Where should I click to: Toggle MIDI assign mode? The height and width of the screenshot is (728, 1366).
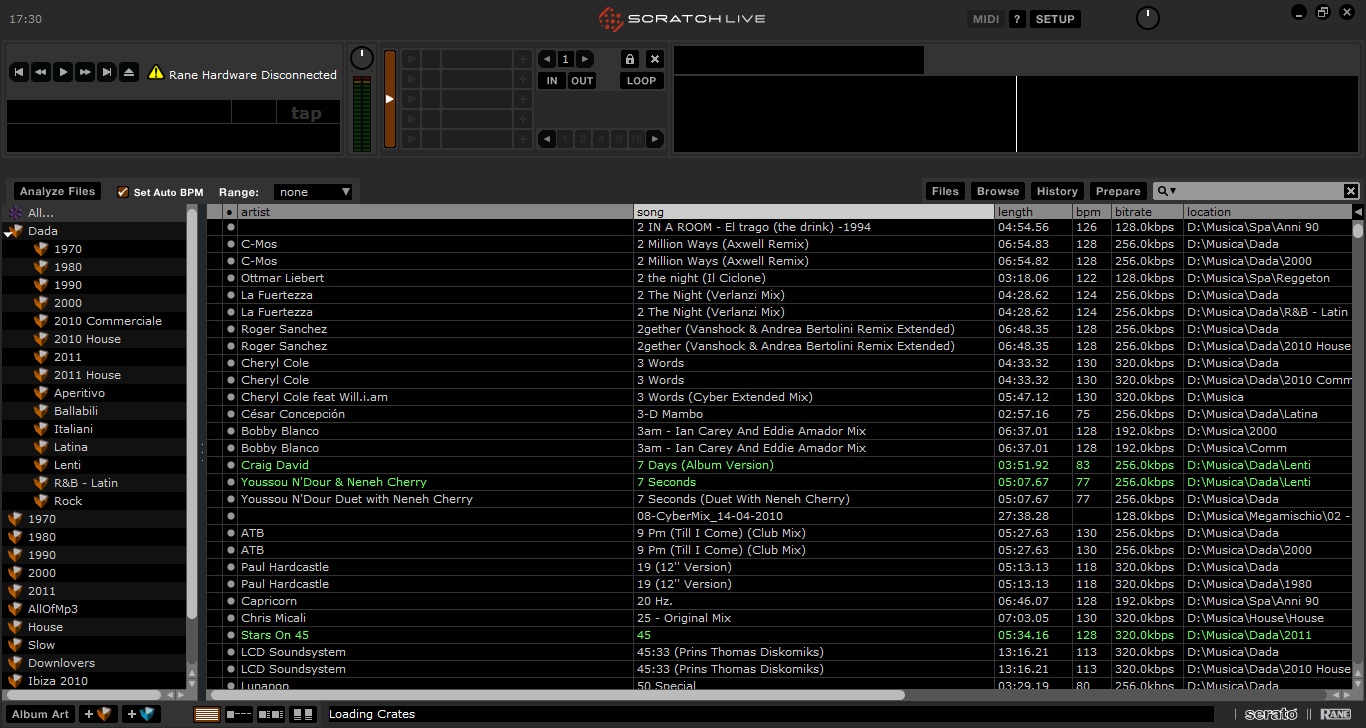point(986,19)
